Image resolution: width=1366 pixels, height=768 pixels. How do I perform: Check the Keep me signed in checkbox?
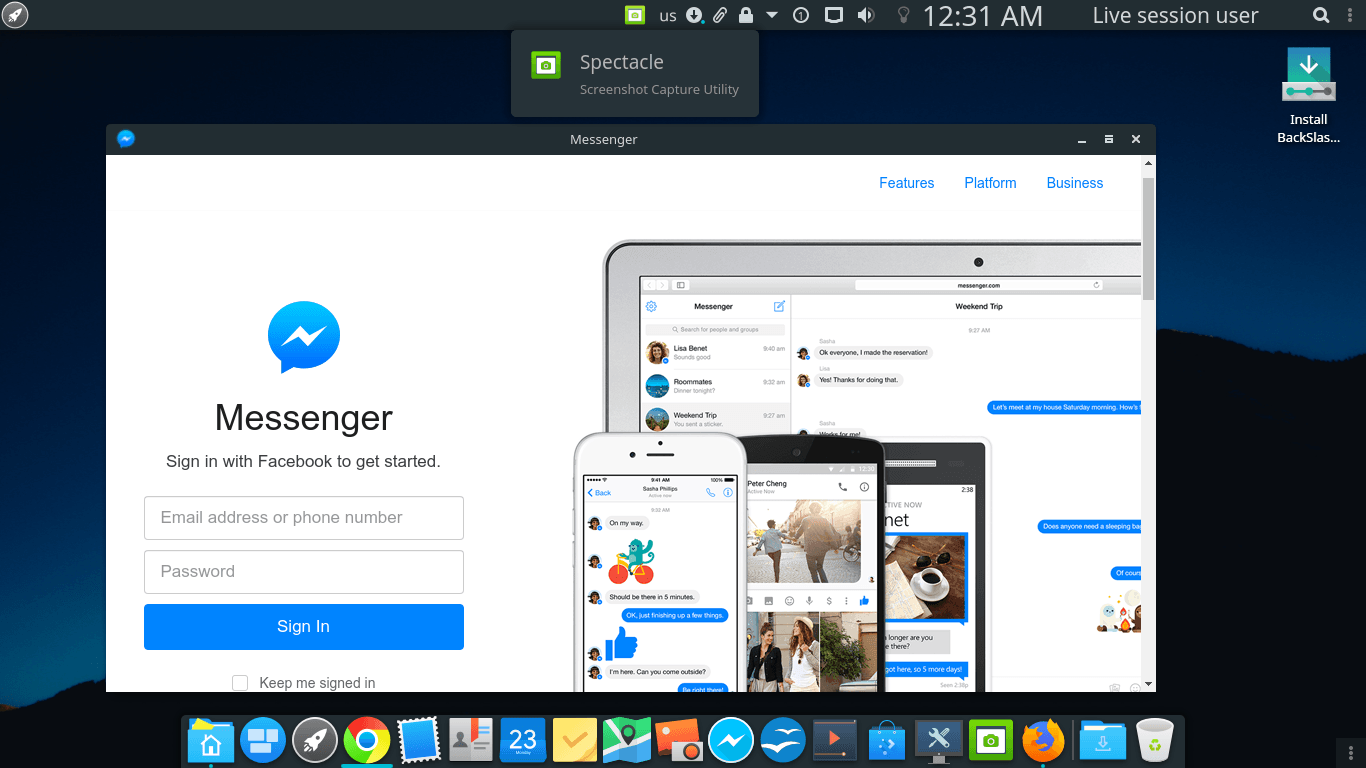(x=240, y=683)
